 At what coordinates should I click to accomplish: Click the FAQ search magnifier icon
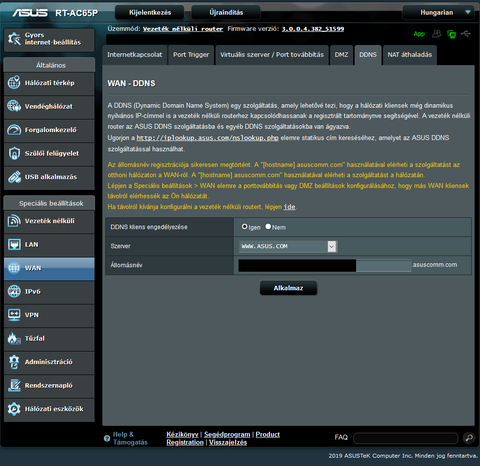point(469,438)
